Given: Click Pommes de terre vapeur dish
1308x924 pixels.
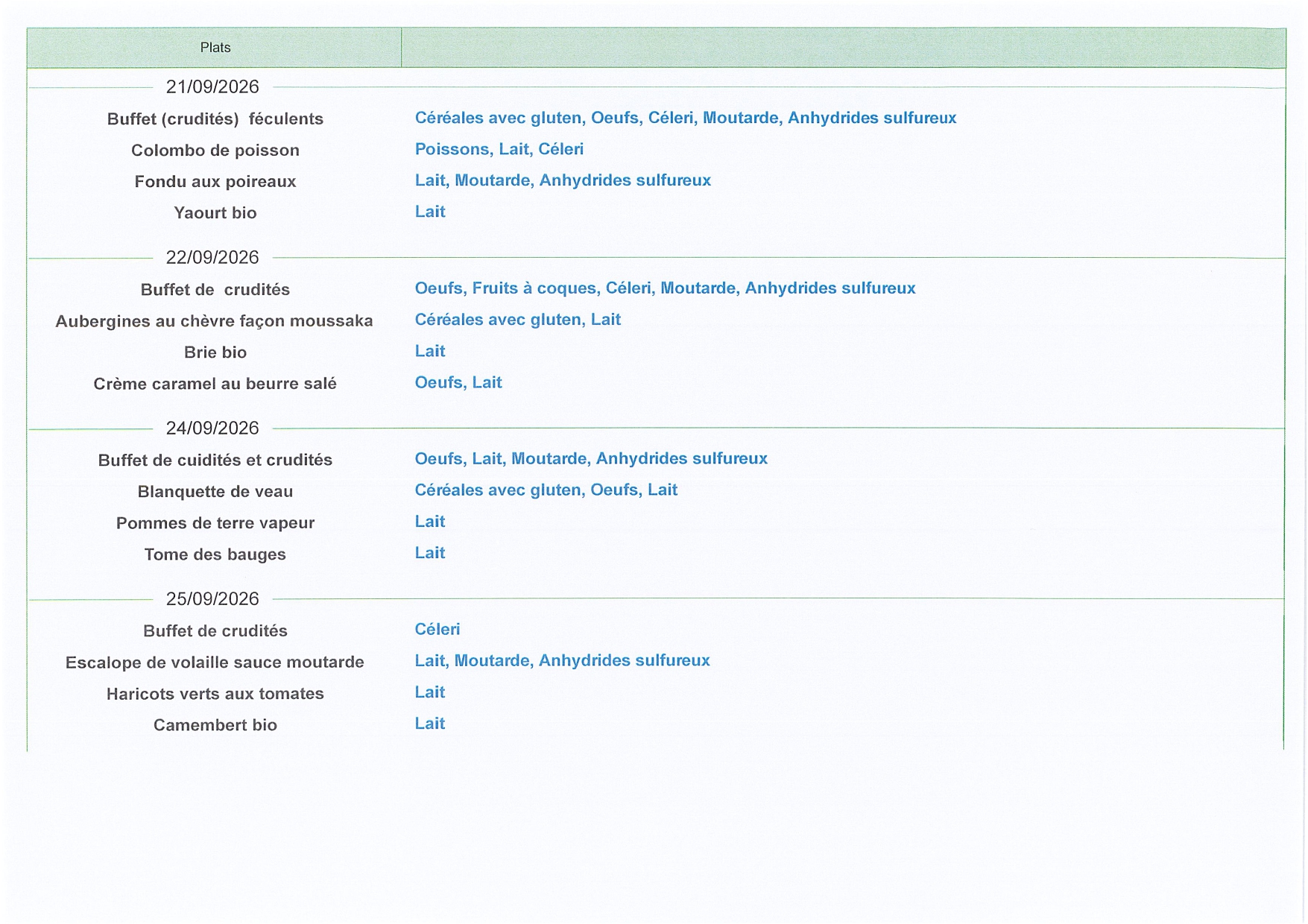Looking at the screenshot, I should point(215,523).
